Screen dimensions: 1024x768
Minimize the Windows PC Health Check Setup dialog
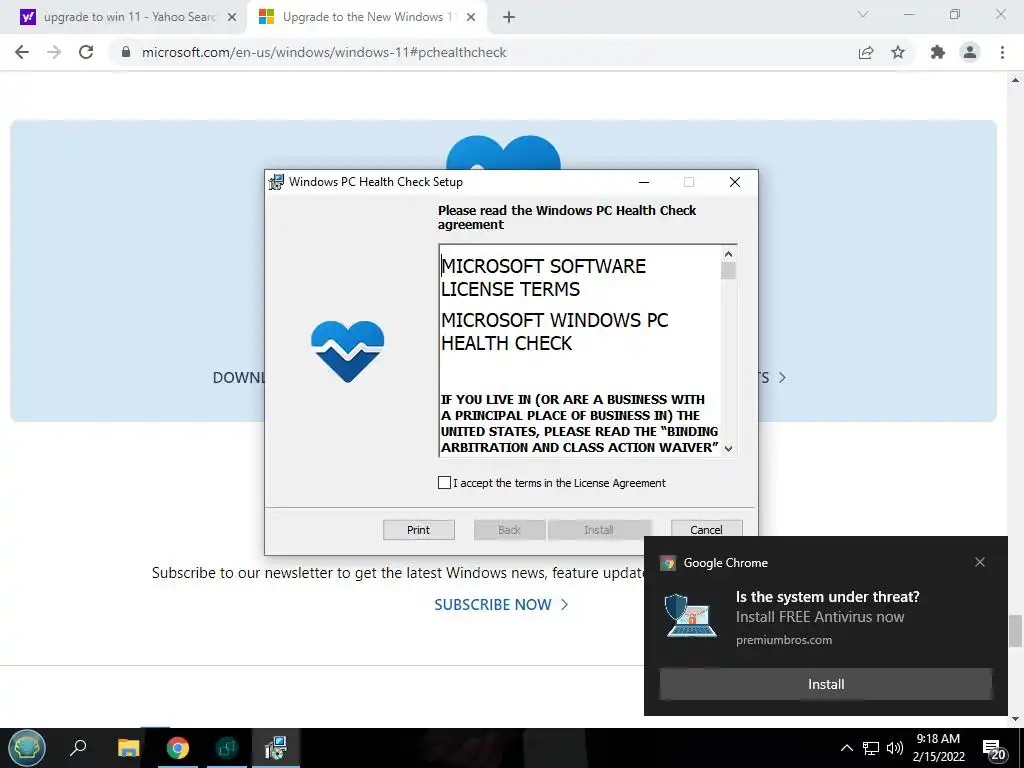coord(644,182)
